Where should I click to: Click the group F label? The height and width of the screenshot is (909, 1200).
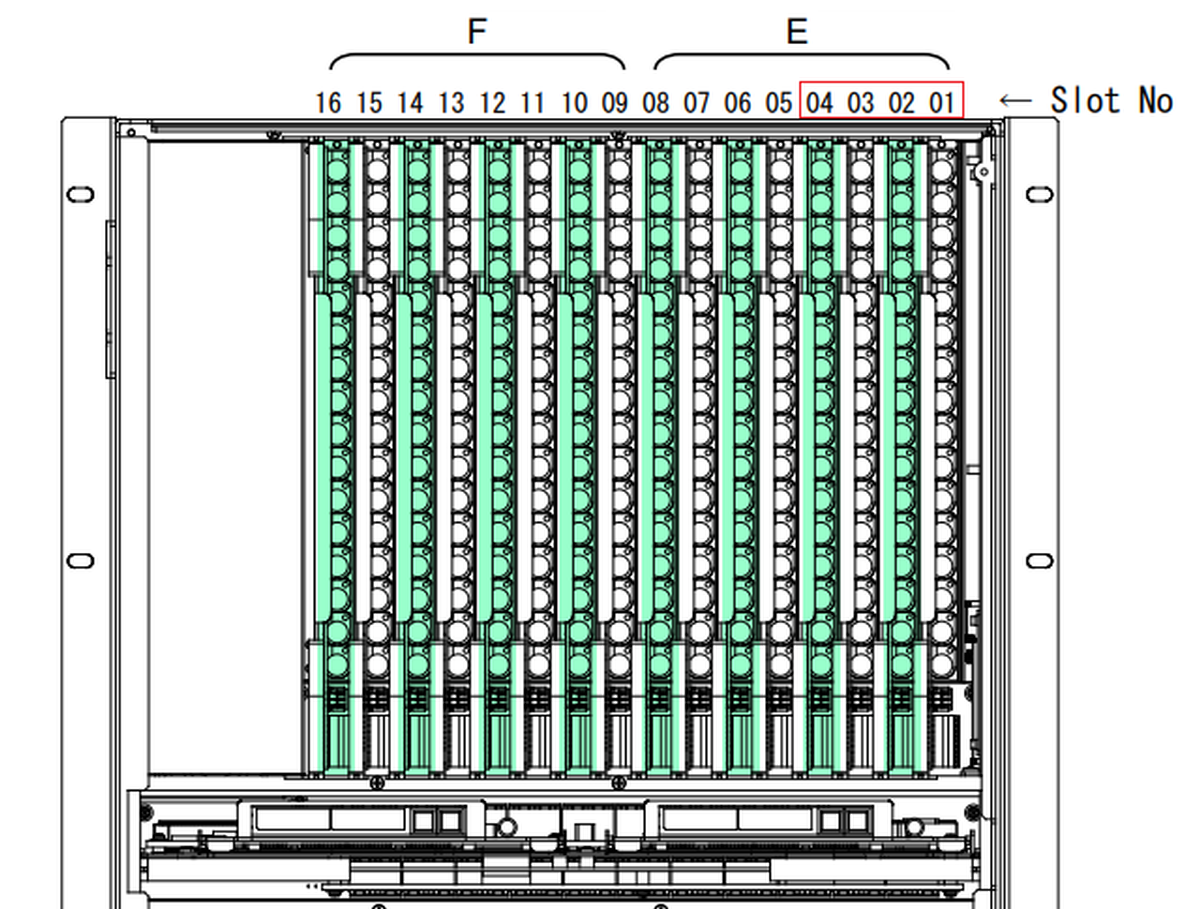477,32
